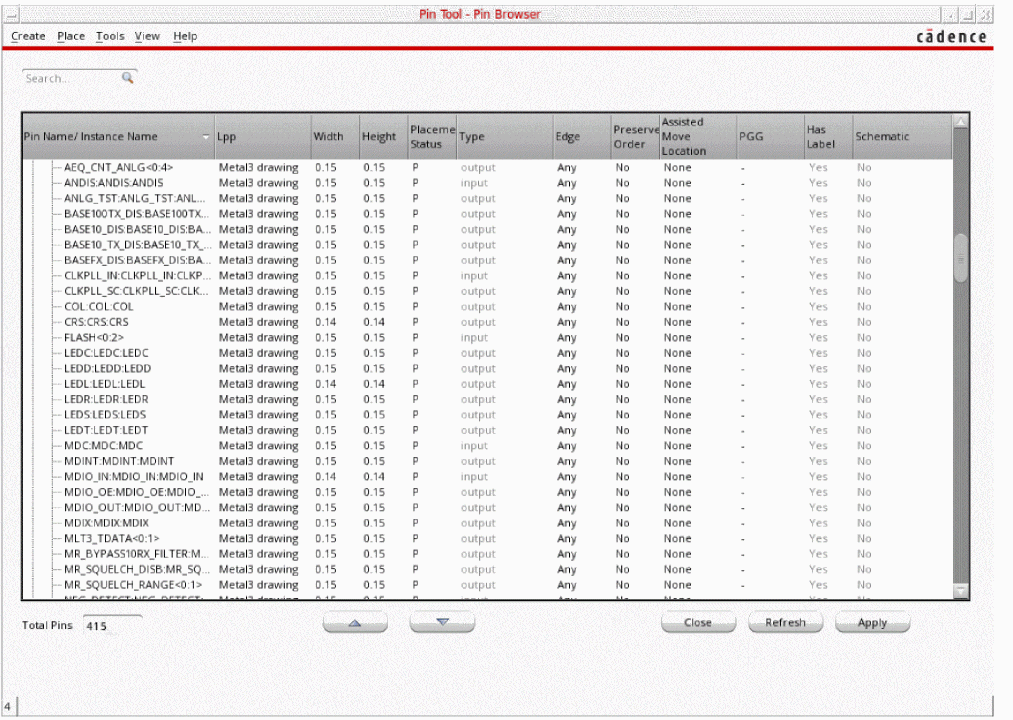Select the BASE10_TX_DIS pin row
This screenshot has width=1013, height=720.
[487, 245]
